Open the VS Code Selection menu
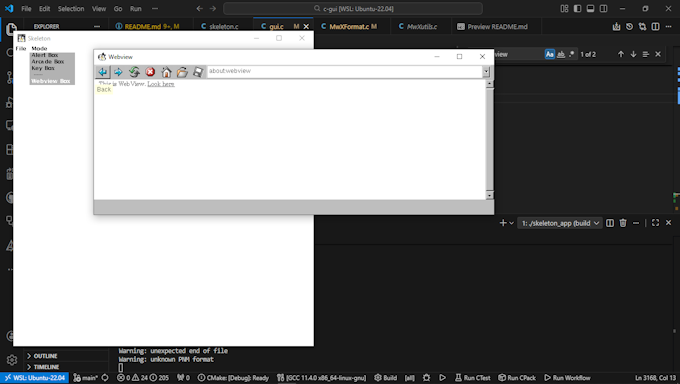 (71, 9)
